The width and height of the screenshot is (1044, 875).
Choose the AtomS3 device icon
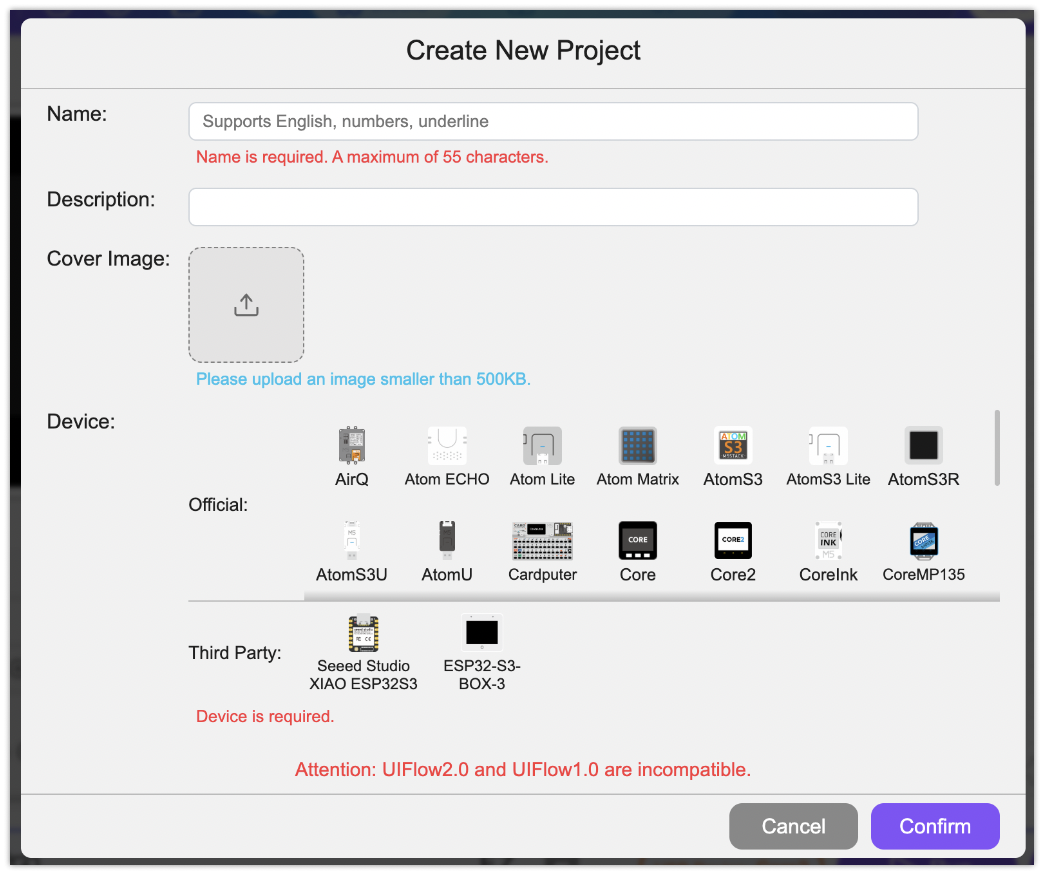click(x=733, y=445)
